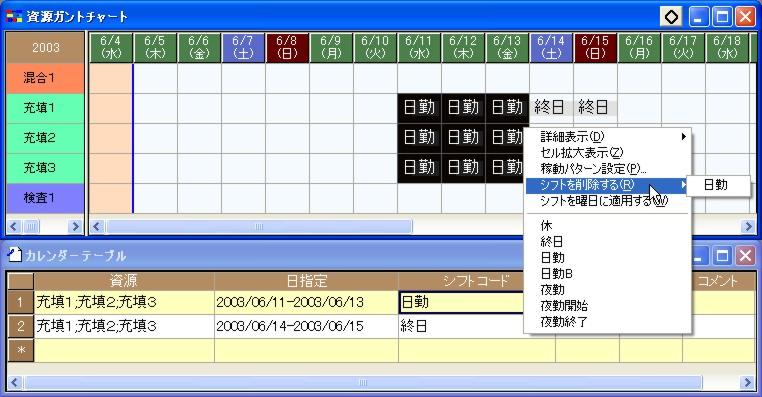Click the resource Gantt chart window icon
This screenshot has height=397, width=762.
tap(14, 17)
